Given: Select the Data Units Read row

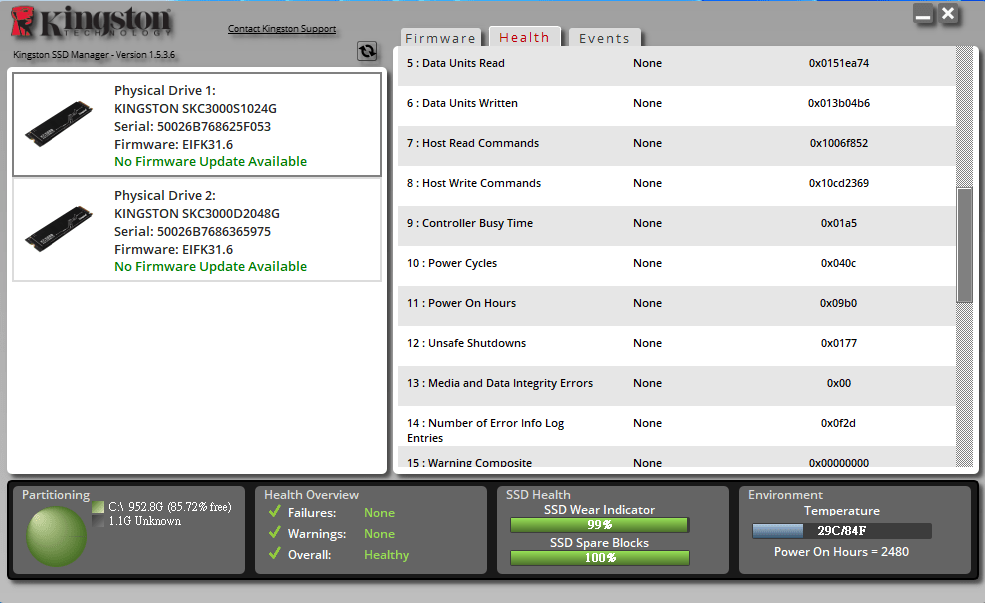Looking at the screenshot, I should tap(677, 65).
